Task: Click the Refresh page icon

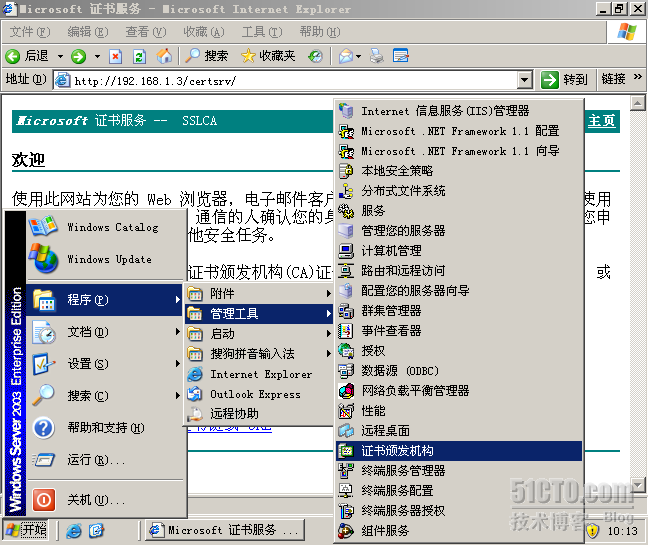Action: pyautogui.click(x=139, y=56)
